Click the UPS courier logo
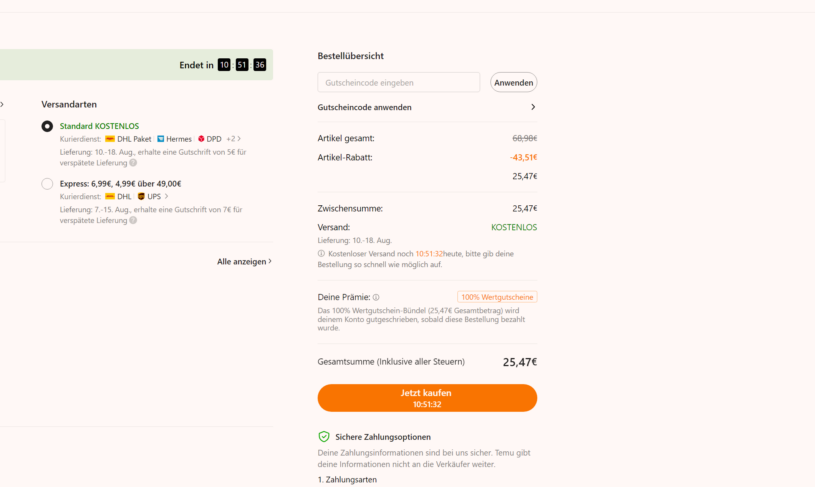 click(141, 197)
